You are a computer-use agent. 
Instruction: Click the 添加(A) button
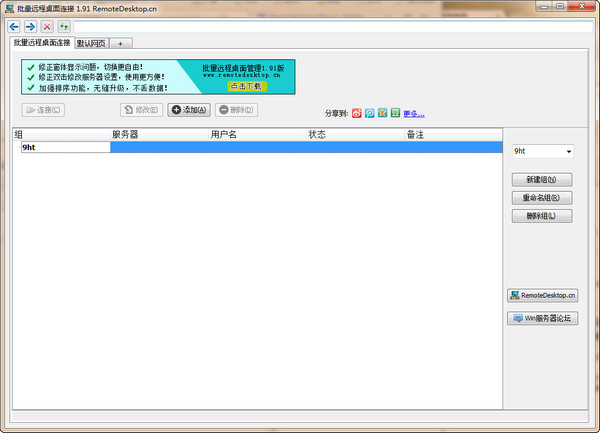(x=189, y=110)
